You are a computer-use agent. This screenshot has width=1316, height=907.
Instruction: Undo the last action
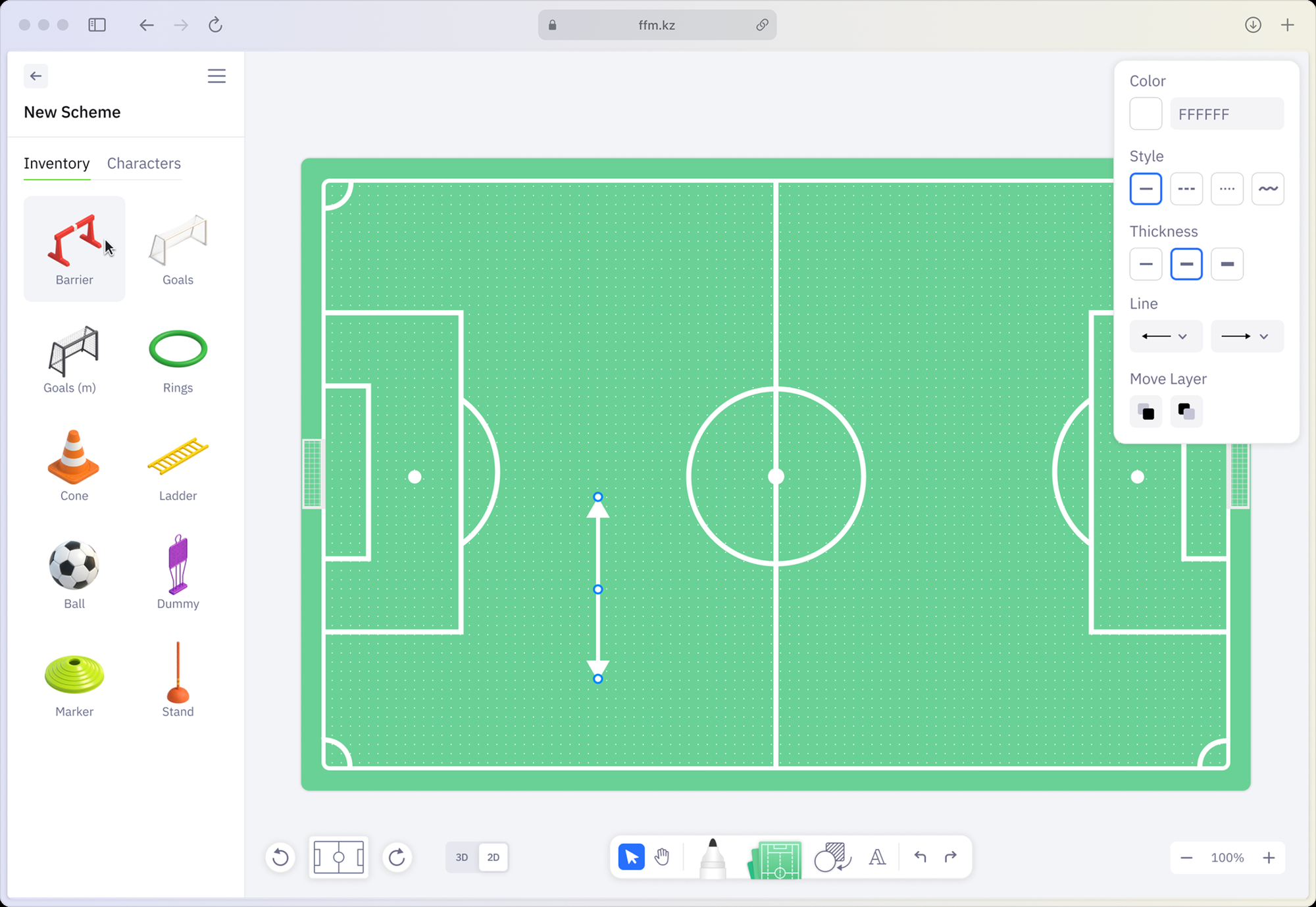pyautogui.click(x=920, y=856)
